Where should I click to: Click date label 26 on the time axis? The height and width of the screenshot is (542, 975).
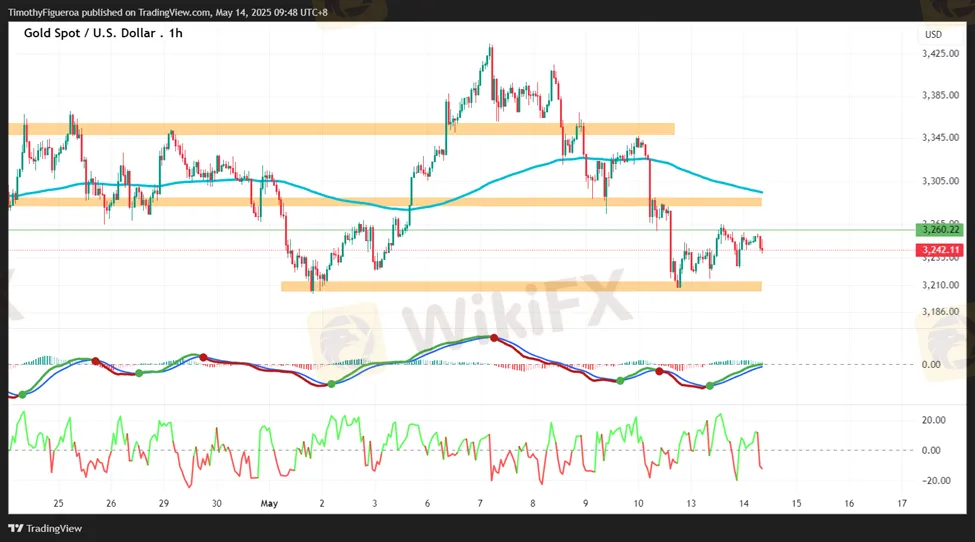tap(111, 503)
